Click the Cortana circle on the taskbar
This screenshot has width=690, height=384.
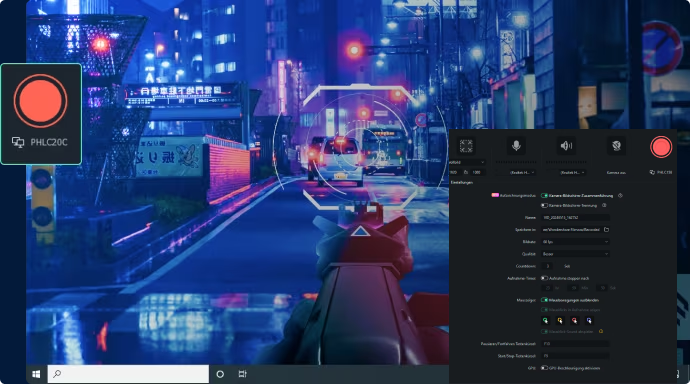(220, 374)
